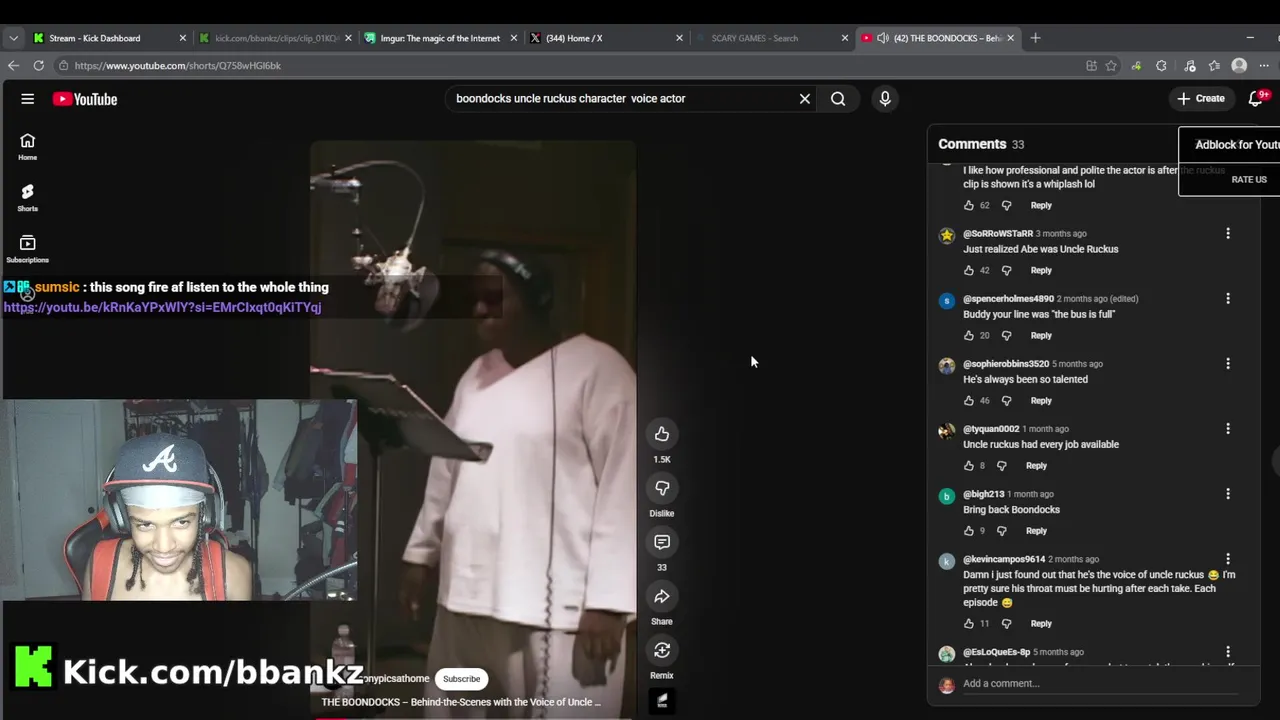Open options menu for @spencerholmes4890 comment
The image size is (1280, 720).
pyautogui.click(x=1228, y=299)
